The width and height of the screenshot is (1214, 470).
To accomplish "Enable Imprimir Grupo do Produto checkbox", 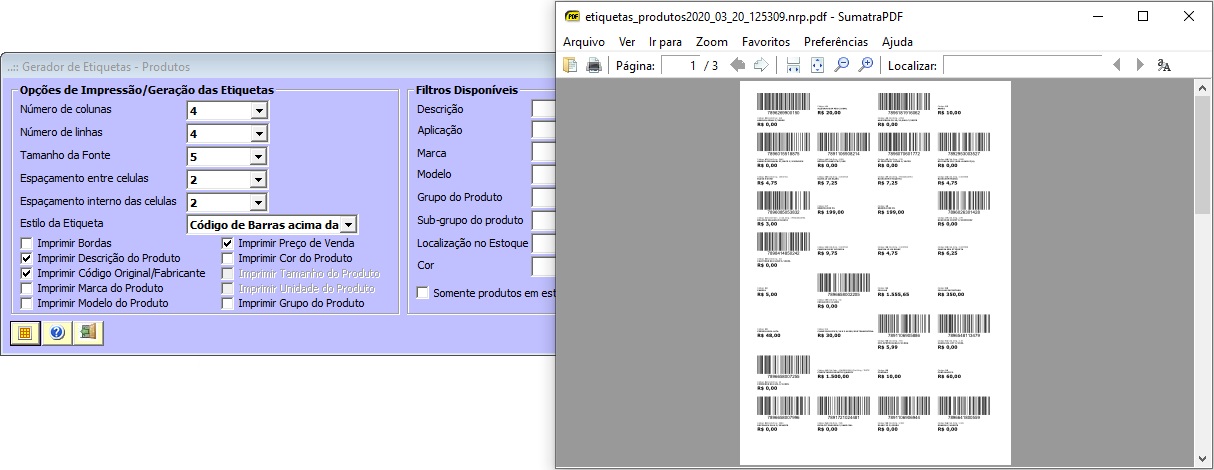I will (x=228, y=303).
